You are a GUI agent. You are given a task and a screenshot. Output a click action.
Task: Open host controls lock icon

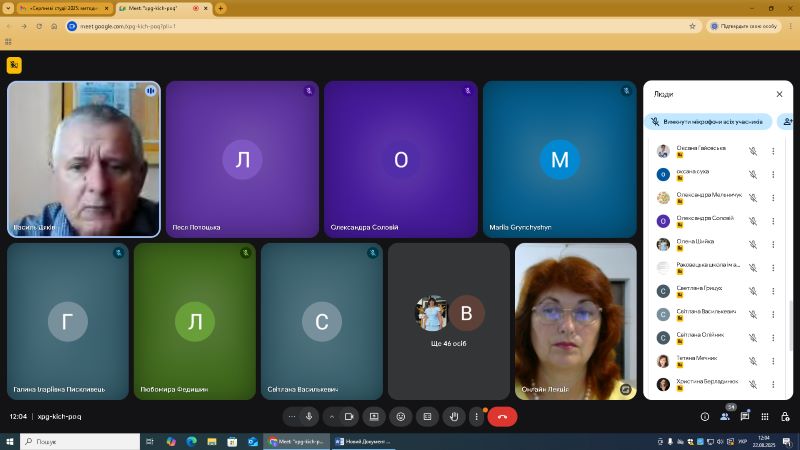tap(783, 416)
